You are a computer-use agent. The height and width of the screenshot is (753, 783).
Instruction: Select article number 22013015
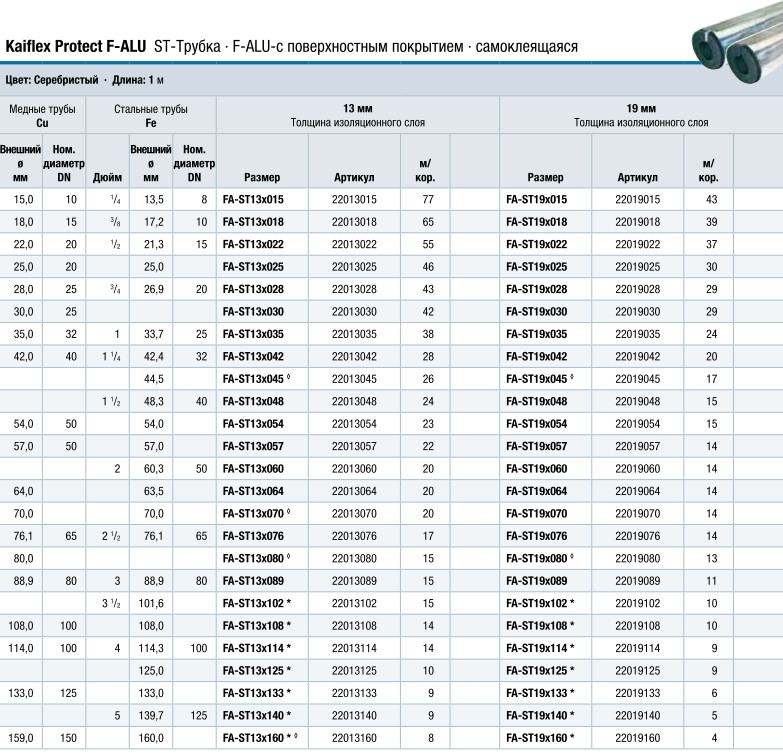(x=354, y=200)
